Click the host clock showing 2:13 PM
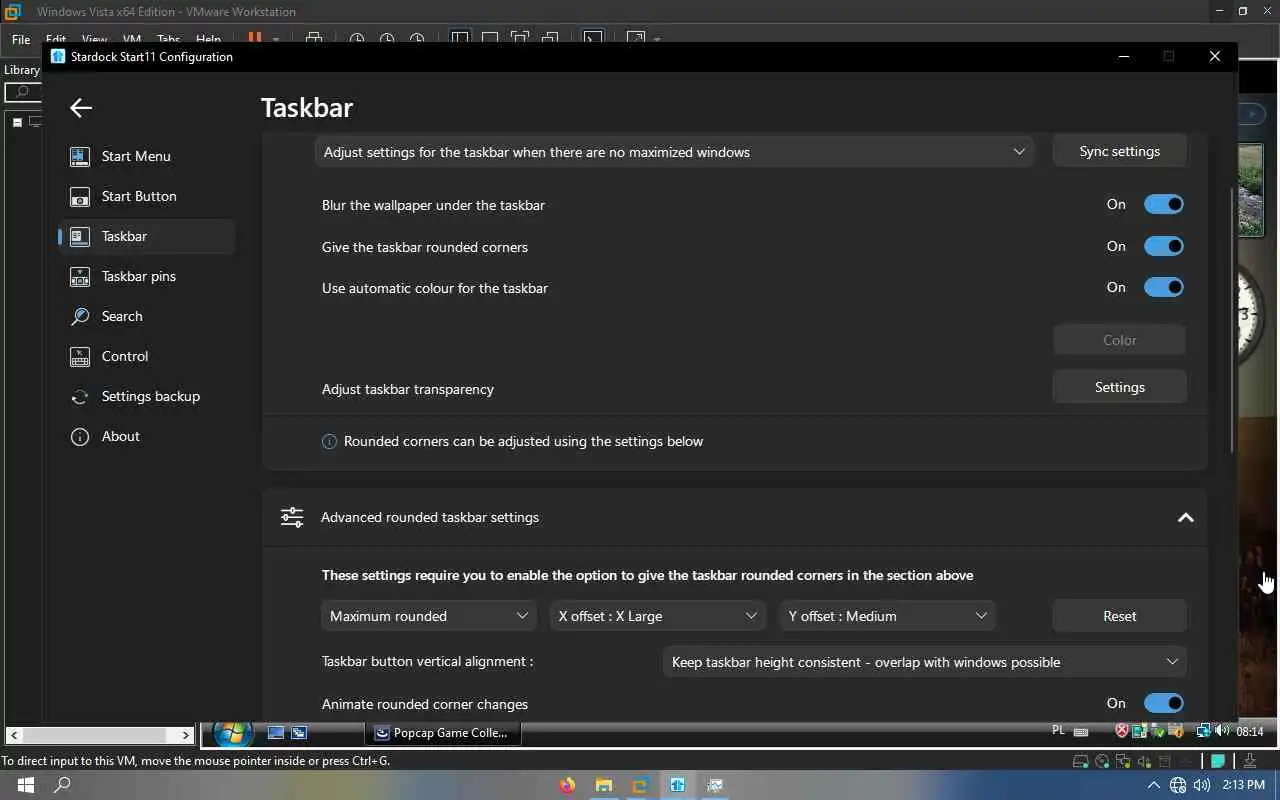The width and height of the screenshot is (1280, 800). point(1243,785)
